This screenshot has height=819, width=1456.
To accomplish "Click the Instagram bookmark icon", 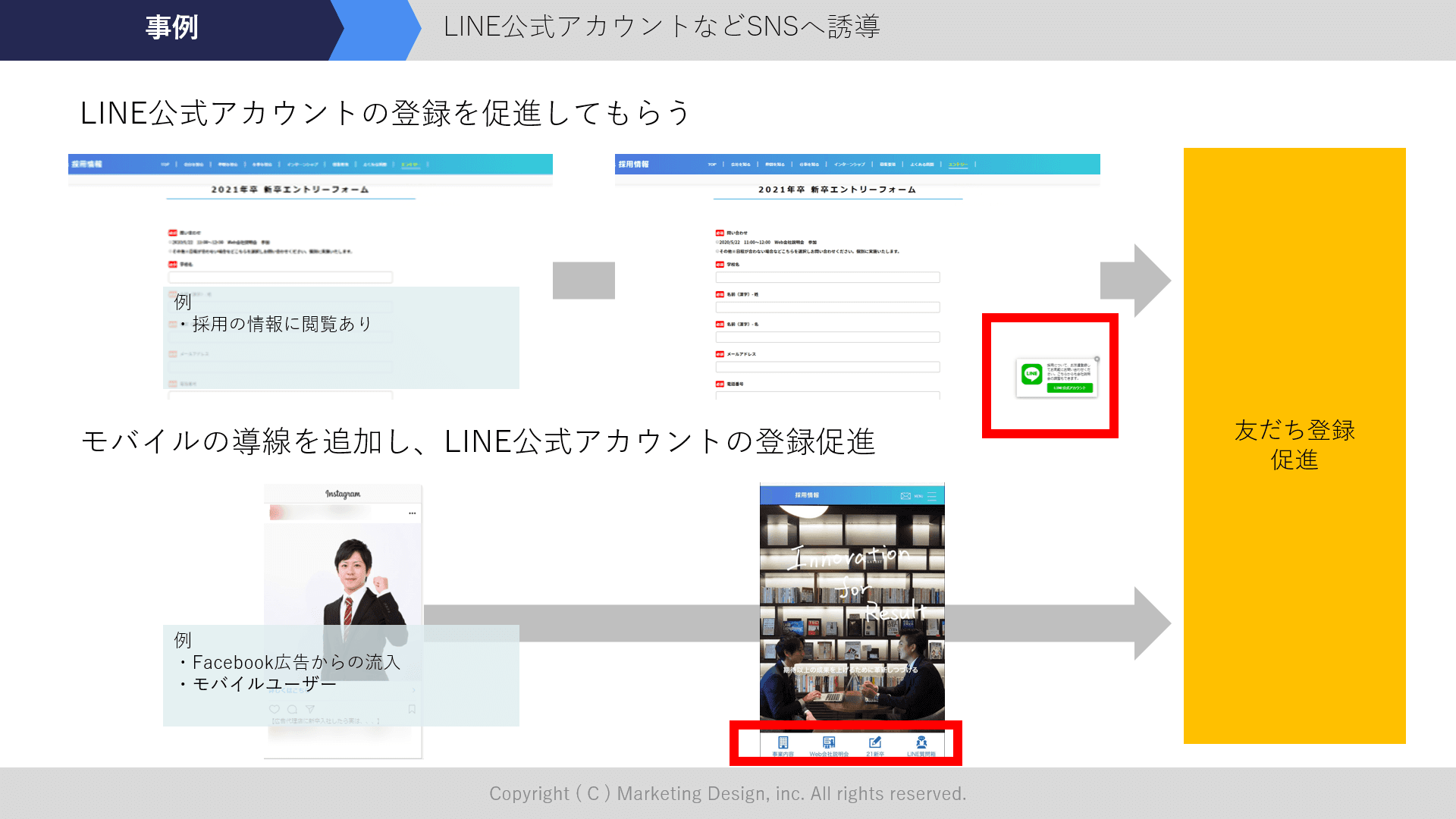I will [412, 709].
